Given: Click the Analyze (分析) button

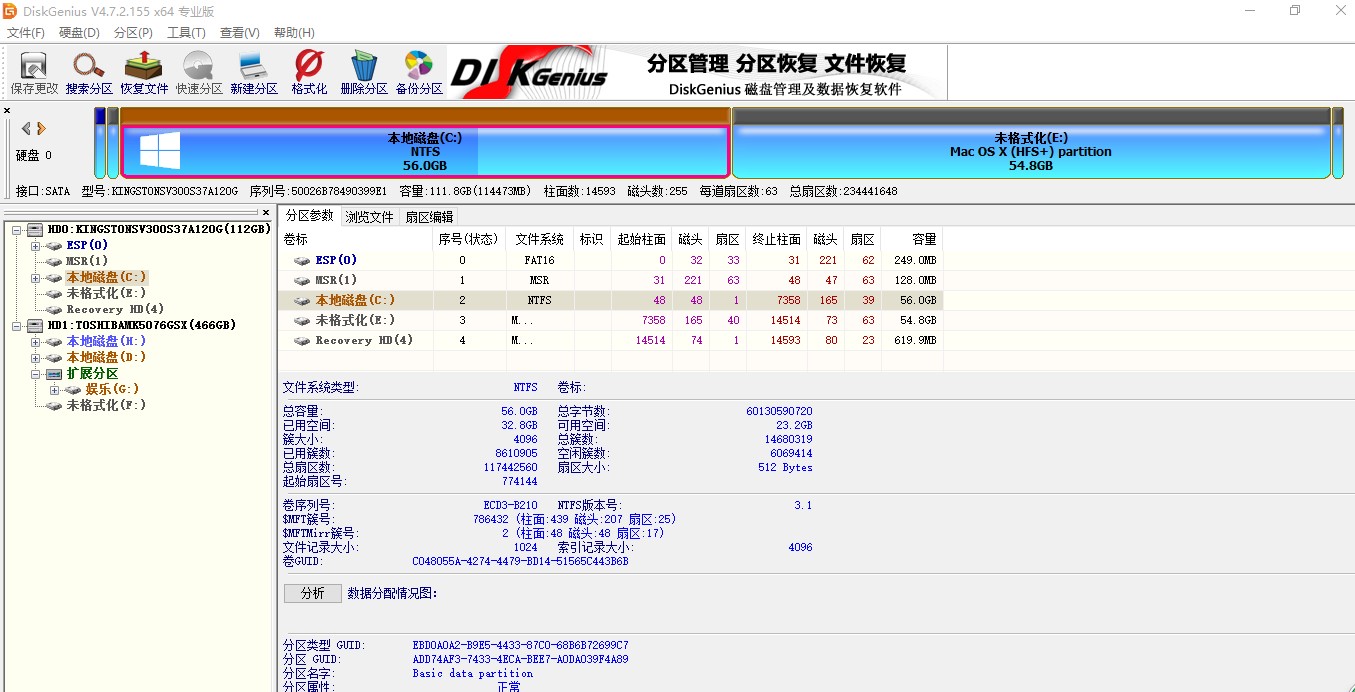Looking at the screenshot, I should pos(313,593).
